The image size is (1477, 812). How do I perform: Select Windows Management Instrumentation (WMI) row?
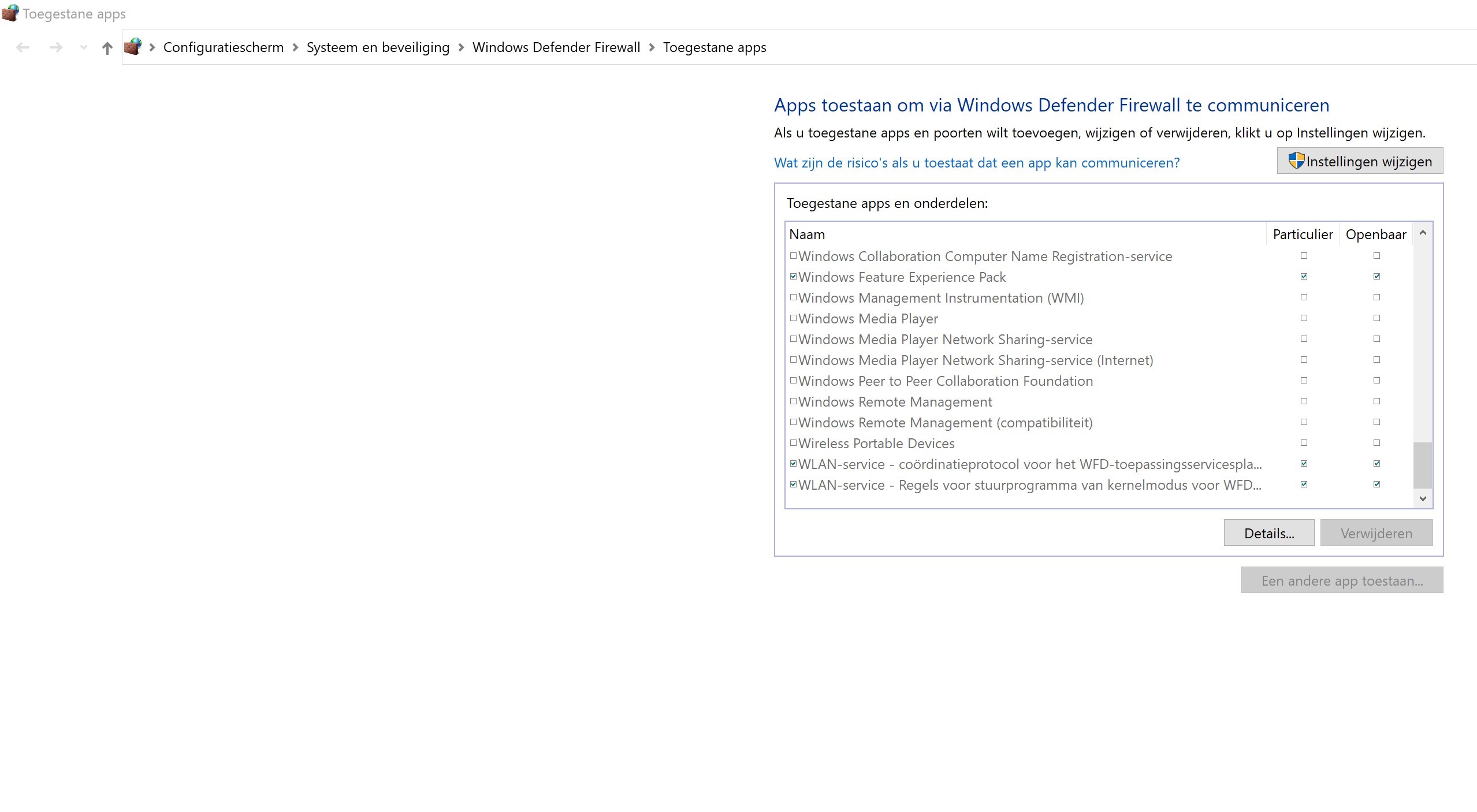click(x=1100, y=297)
